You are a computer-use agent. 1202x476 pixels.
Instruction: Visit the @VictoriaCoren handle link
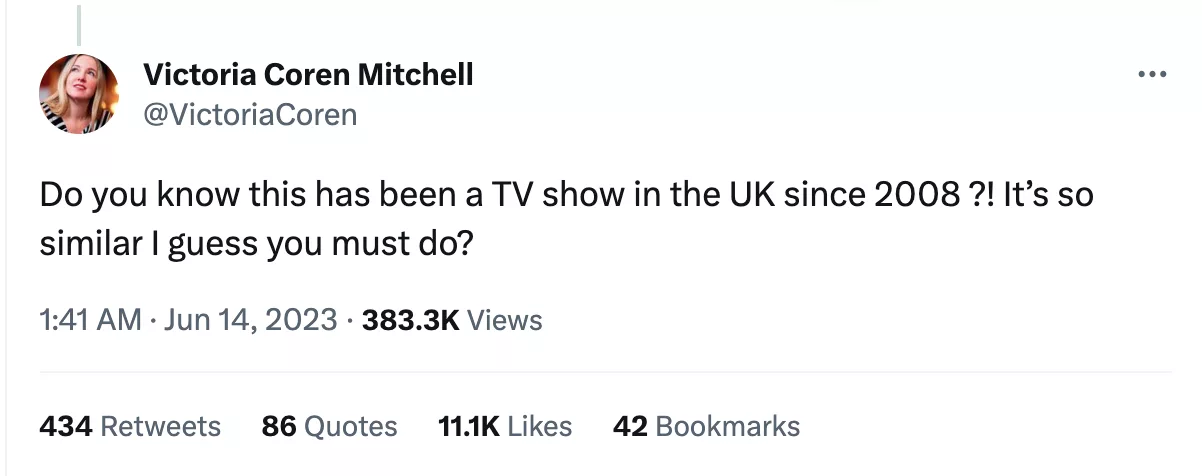pos(250,115)
